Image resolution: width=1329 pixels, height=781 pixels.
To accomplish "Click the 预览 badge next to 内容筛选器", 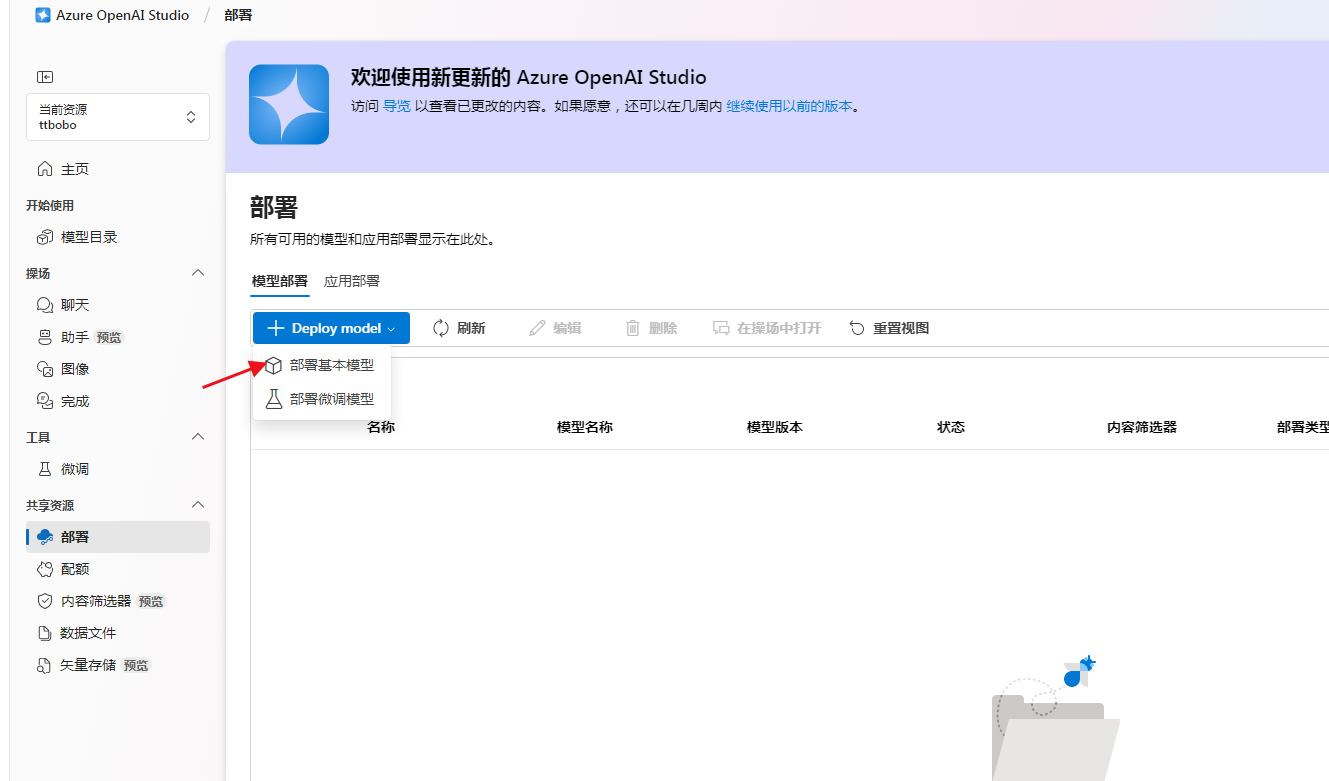I will [151, 602].
